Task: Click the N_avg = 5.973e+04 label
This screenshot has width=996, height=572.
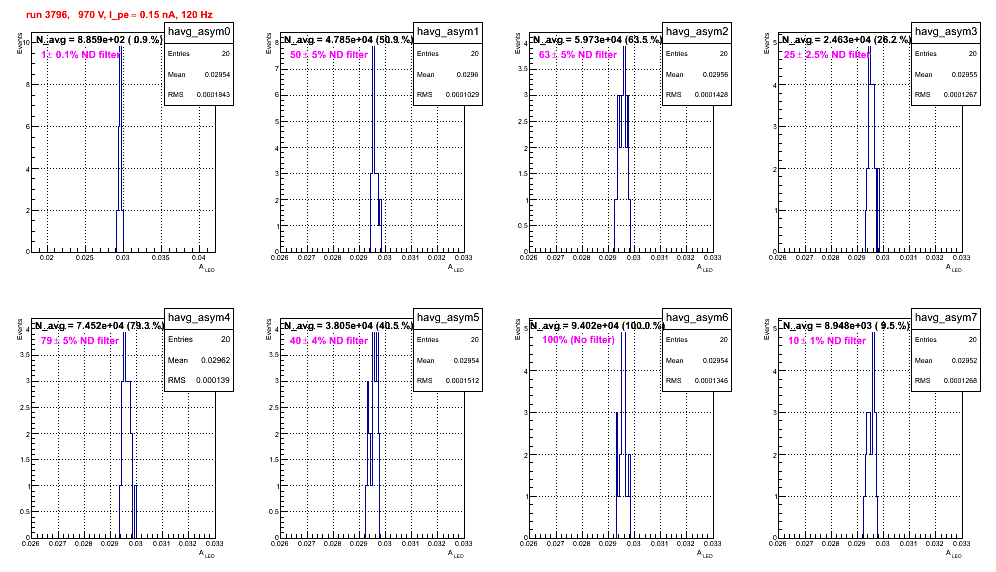Action: click(x=596, y=39)
